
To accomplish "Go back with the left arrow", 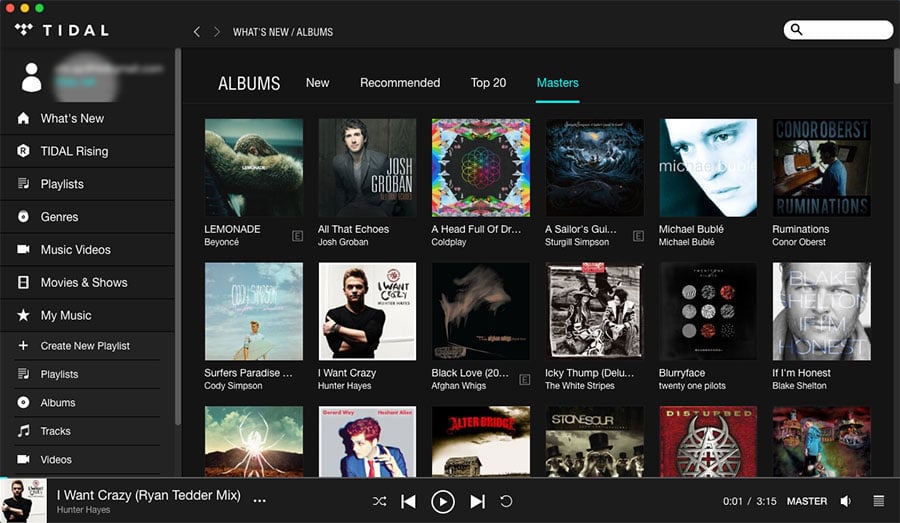I will 197,32.
